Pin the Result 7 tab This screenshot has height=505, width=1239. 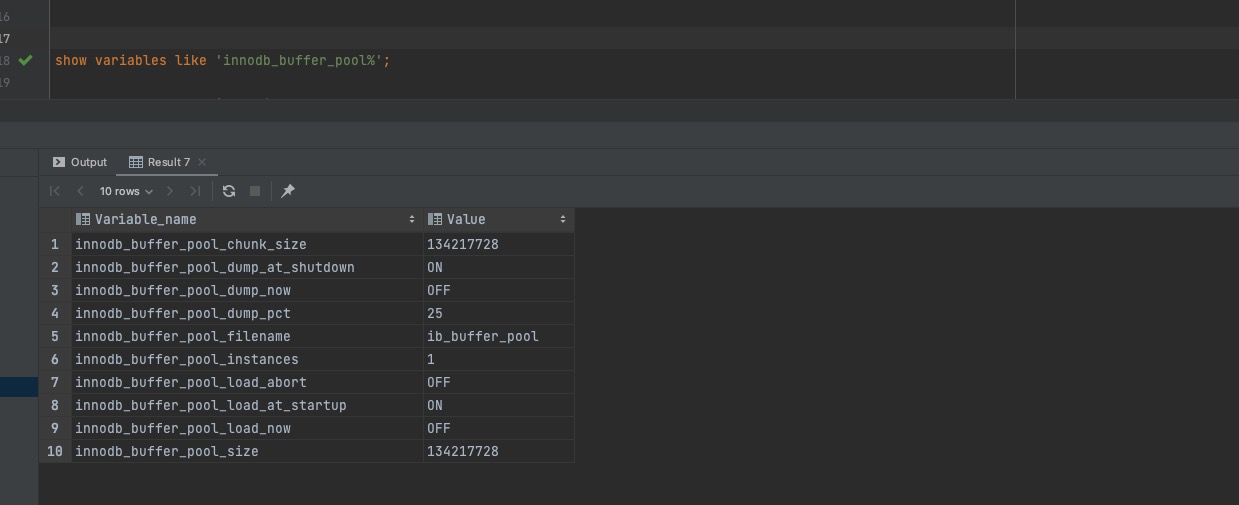tap(288, 191)
